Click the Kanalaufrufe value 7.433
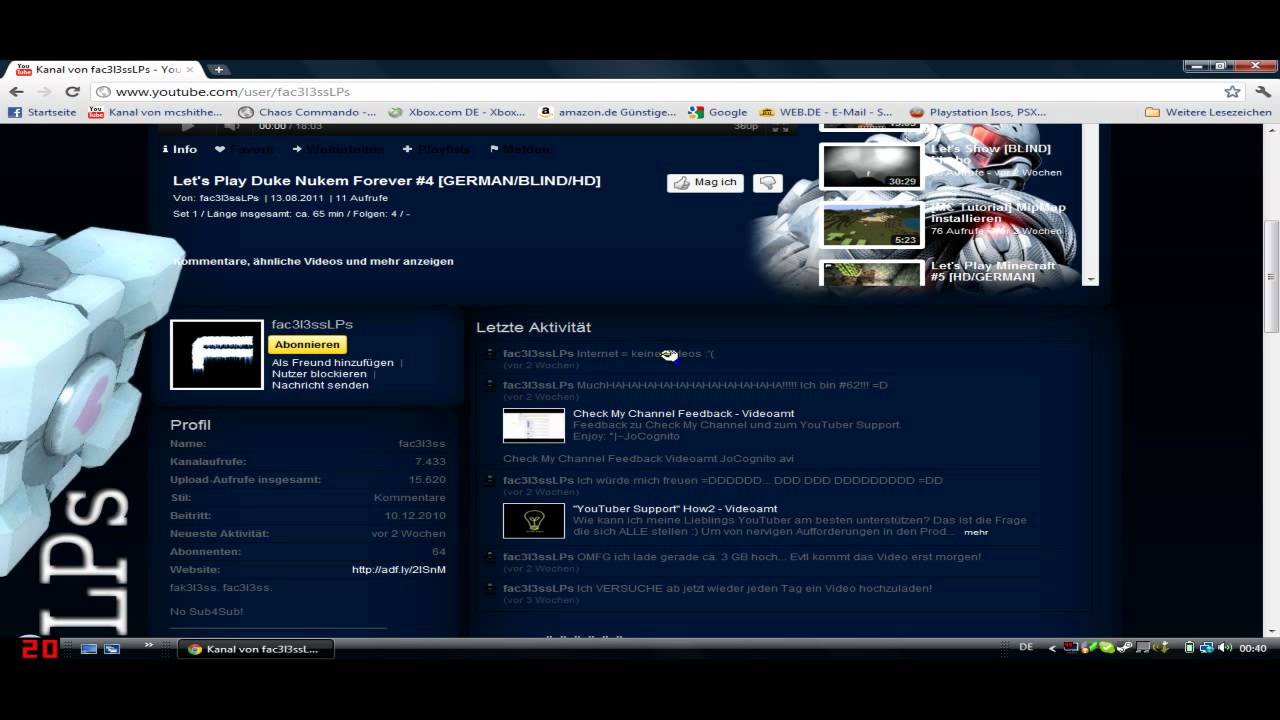The height and width of the screenshot is (720, 1280). pos(430,462)
